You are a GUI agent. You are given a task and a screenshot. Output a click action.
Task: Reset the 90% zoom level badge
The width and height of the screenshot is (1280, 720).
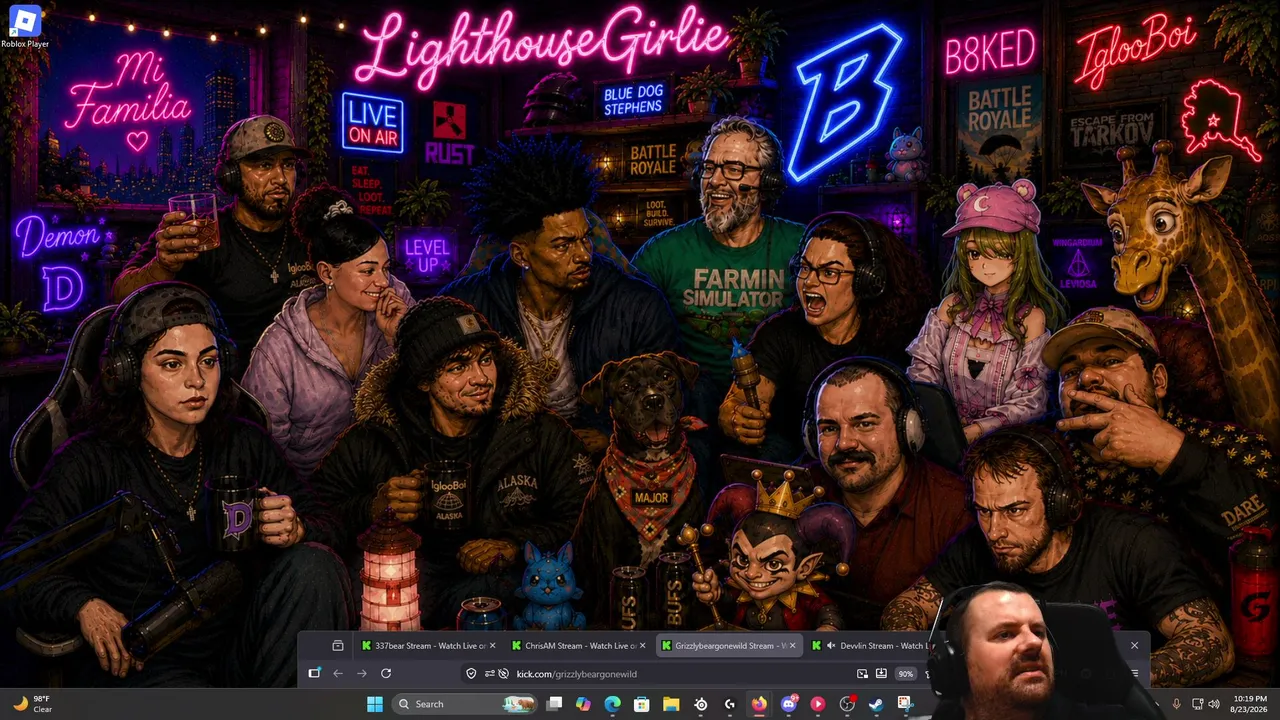click(x=905, y=674)
